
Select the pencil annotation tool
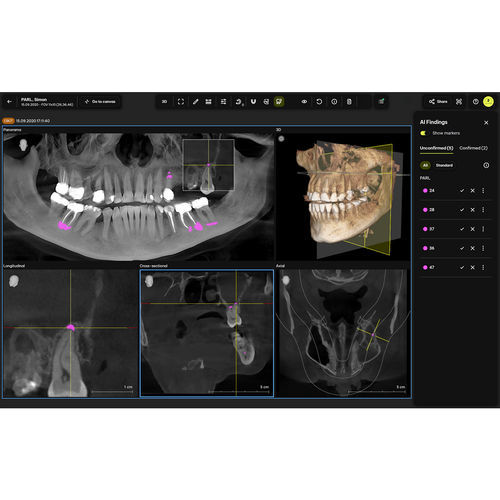pyautogui.click(x=196, y=102)
